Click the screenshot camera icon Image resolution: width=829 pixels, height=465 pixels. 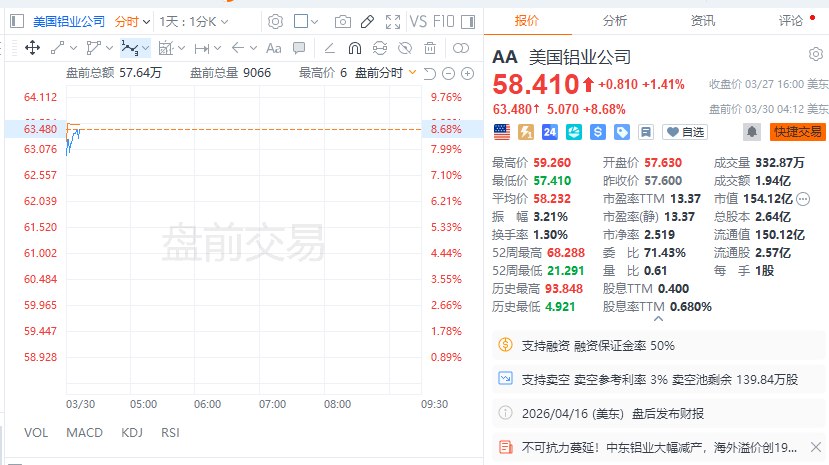pos(343,21)
